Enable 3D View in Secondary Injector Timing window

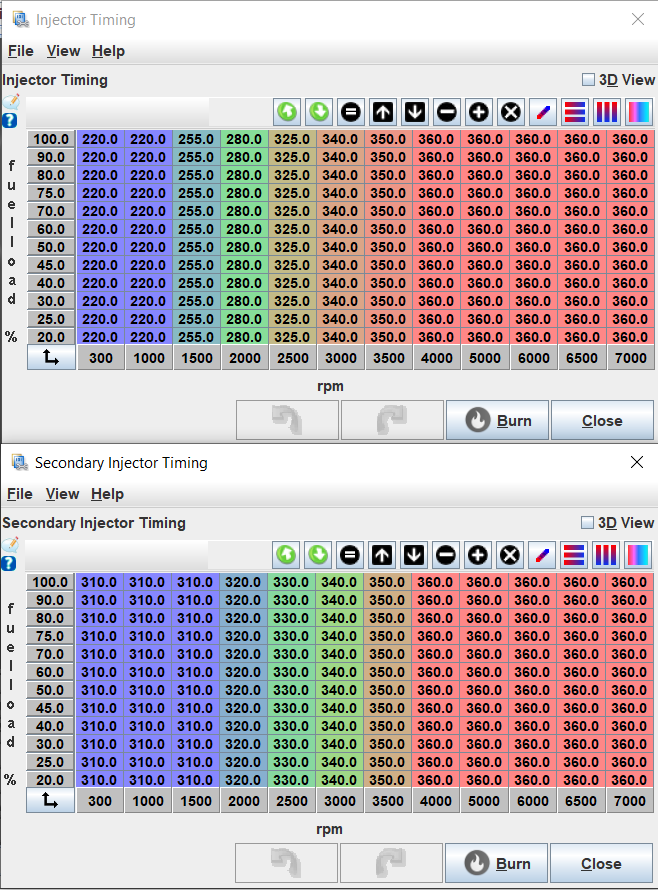tap(588, 522)
